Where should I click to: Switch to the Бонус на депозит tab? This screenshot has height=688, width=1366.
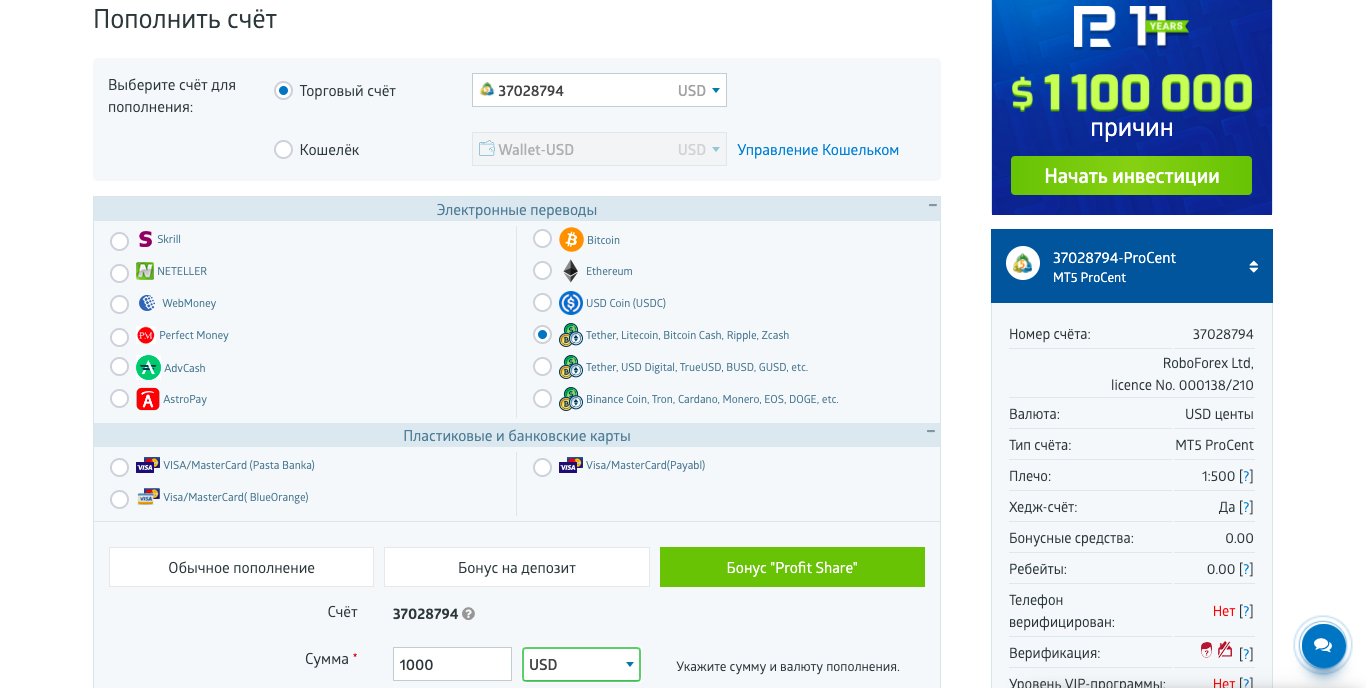click(x=517, y=567)
